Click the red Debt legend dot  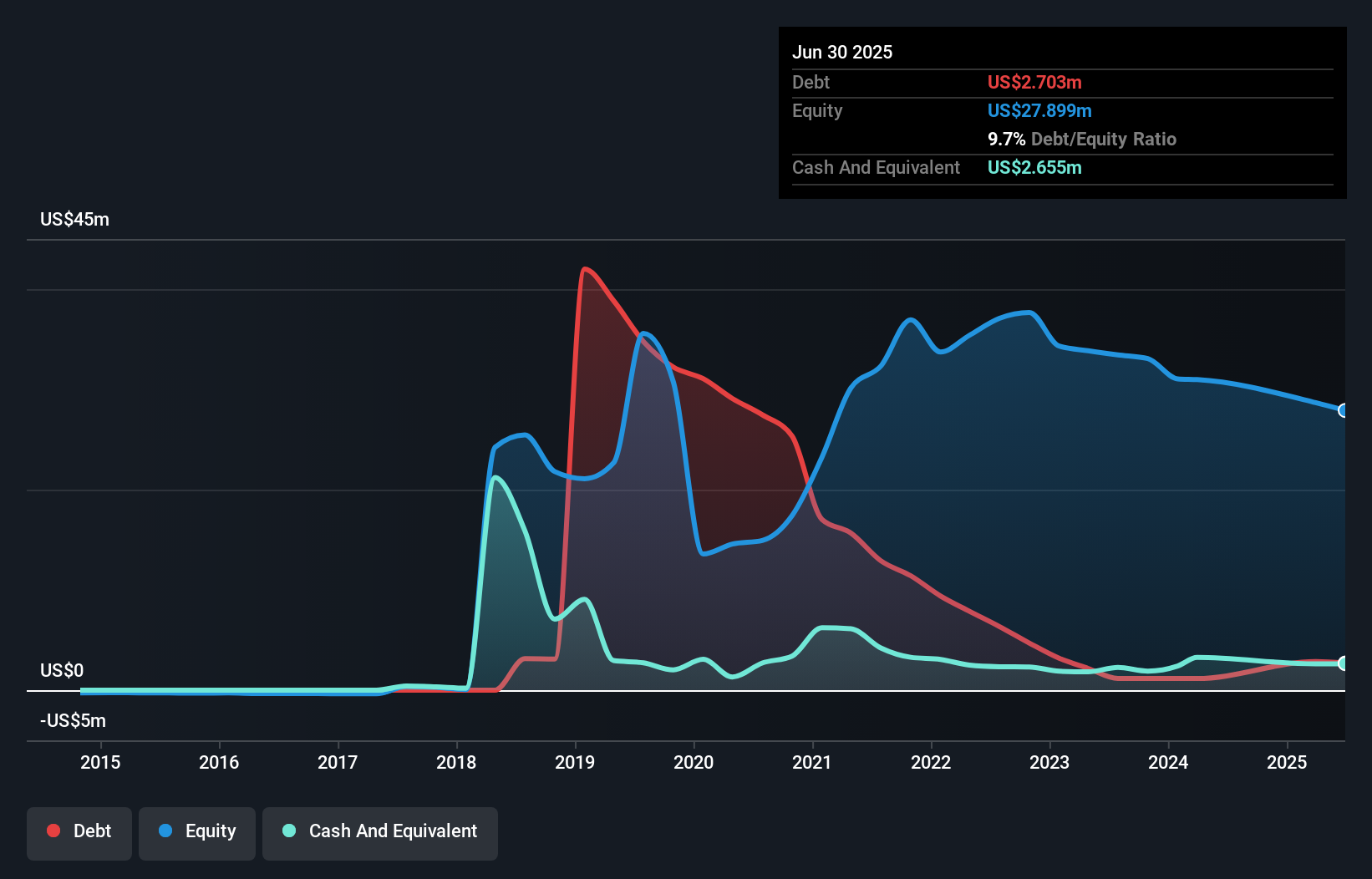[x=53, y=831]
